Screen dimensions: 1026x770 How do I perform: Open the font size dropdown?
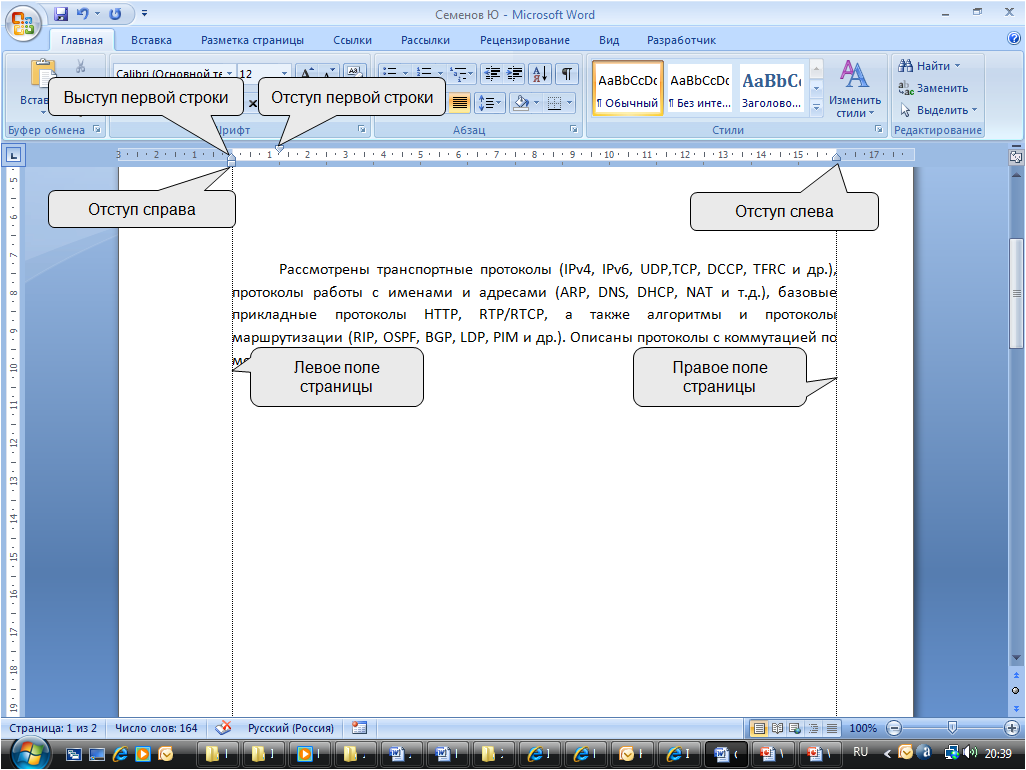(284, 74)
